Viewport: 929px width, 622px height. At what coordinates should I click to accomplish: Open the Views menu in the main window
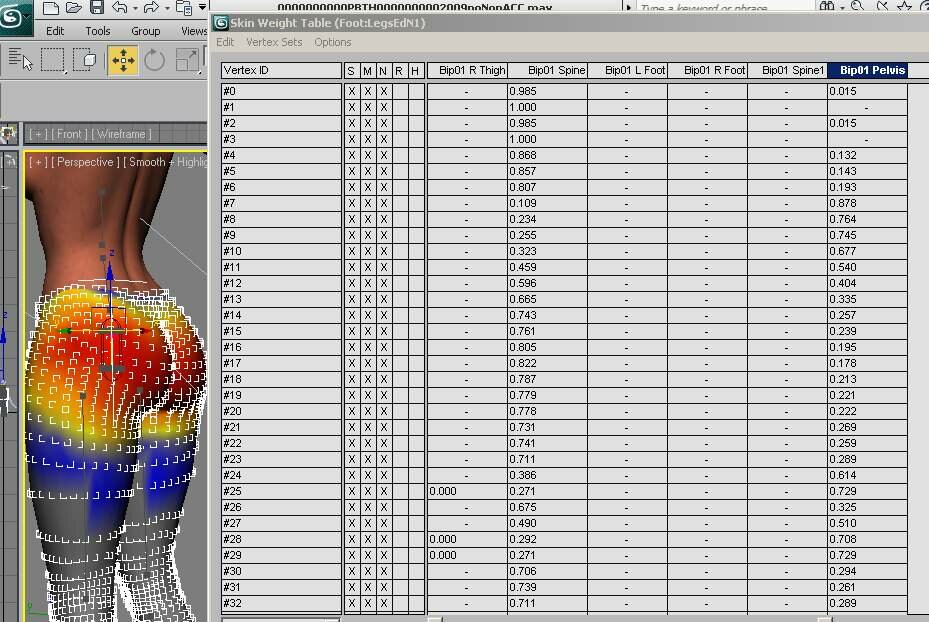point(194,31)
